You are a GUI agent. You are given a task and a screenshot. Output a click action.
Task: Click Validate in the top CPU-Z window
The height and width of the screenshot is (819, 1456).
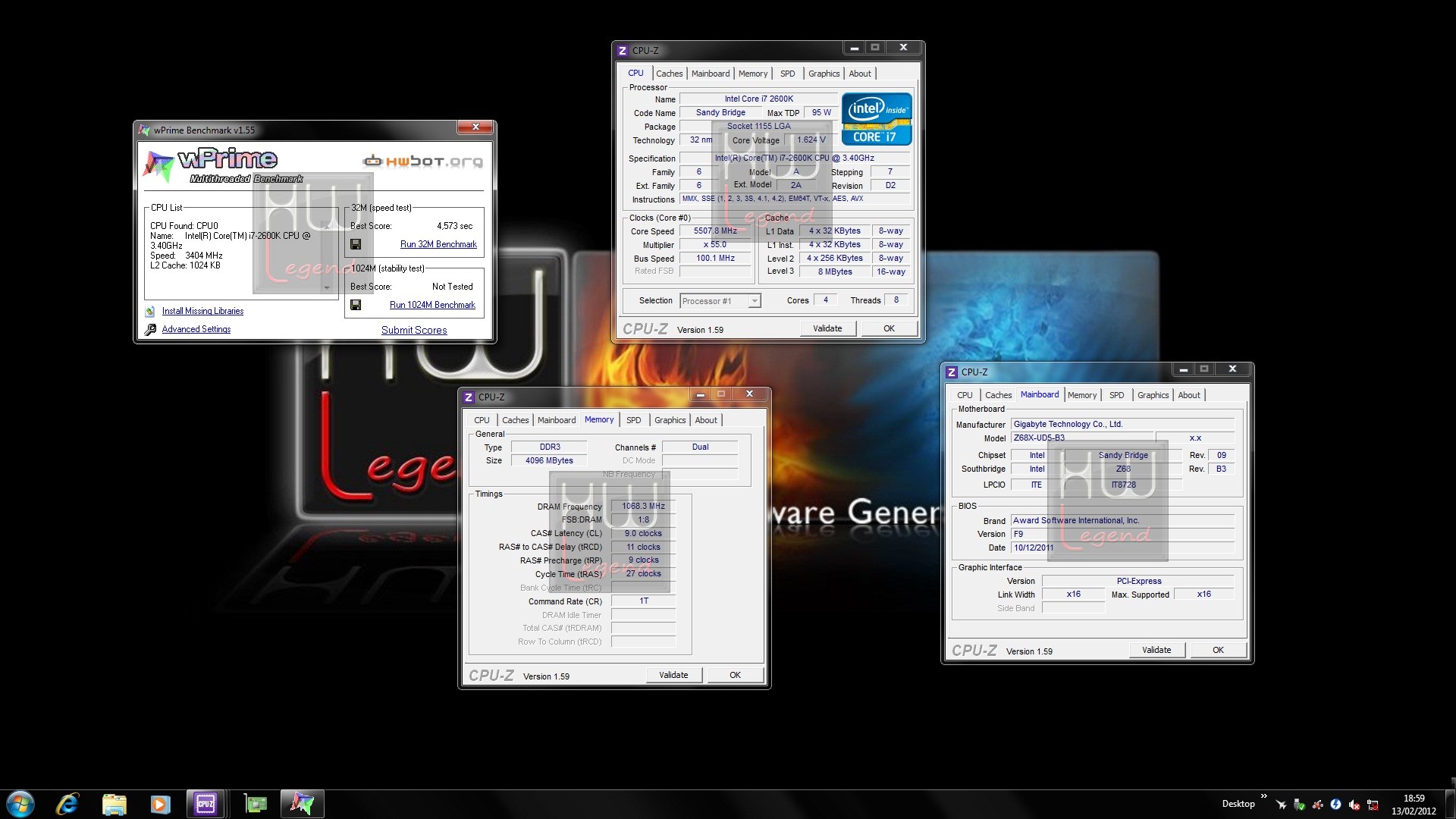(x=827, y=328)
